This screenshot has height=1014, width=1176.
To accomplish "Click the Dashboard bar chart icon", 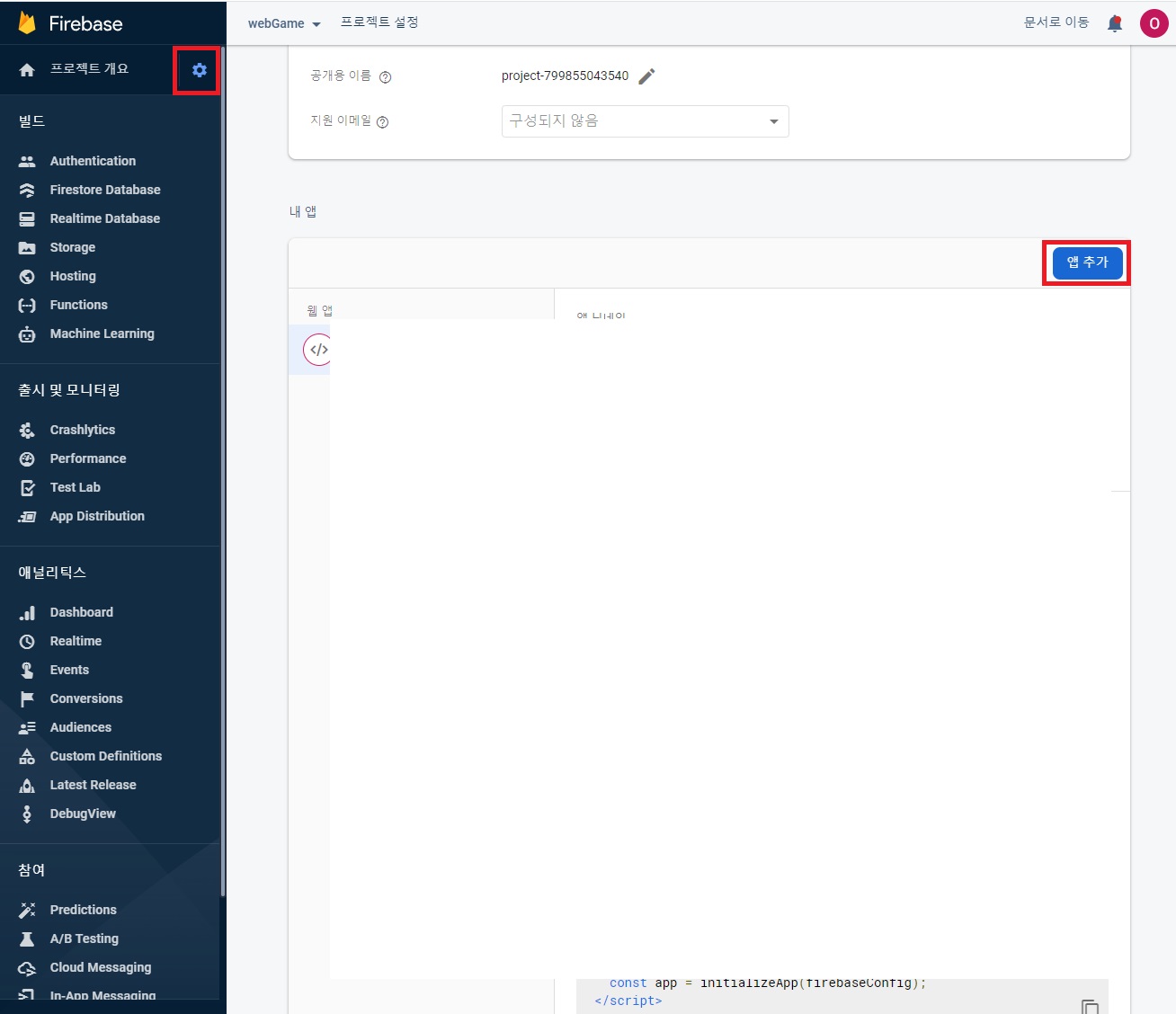I will tap(27, 612).
